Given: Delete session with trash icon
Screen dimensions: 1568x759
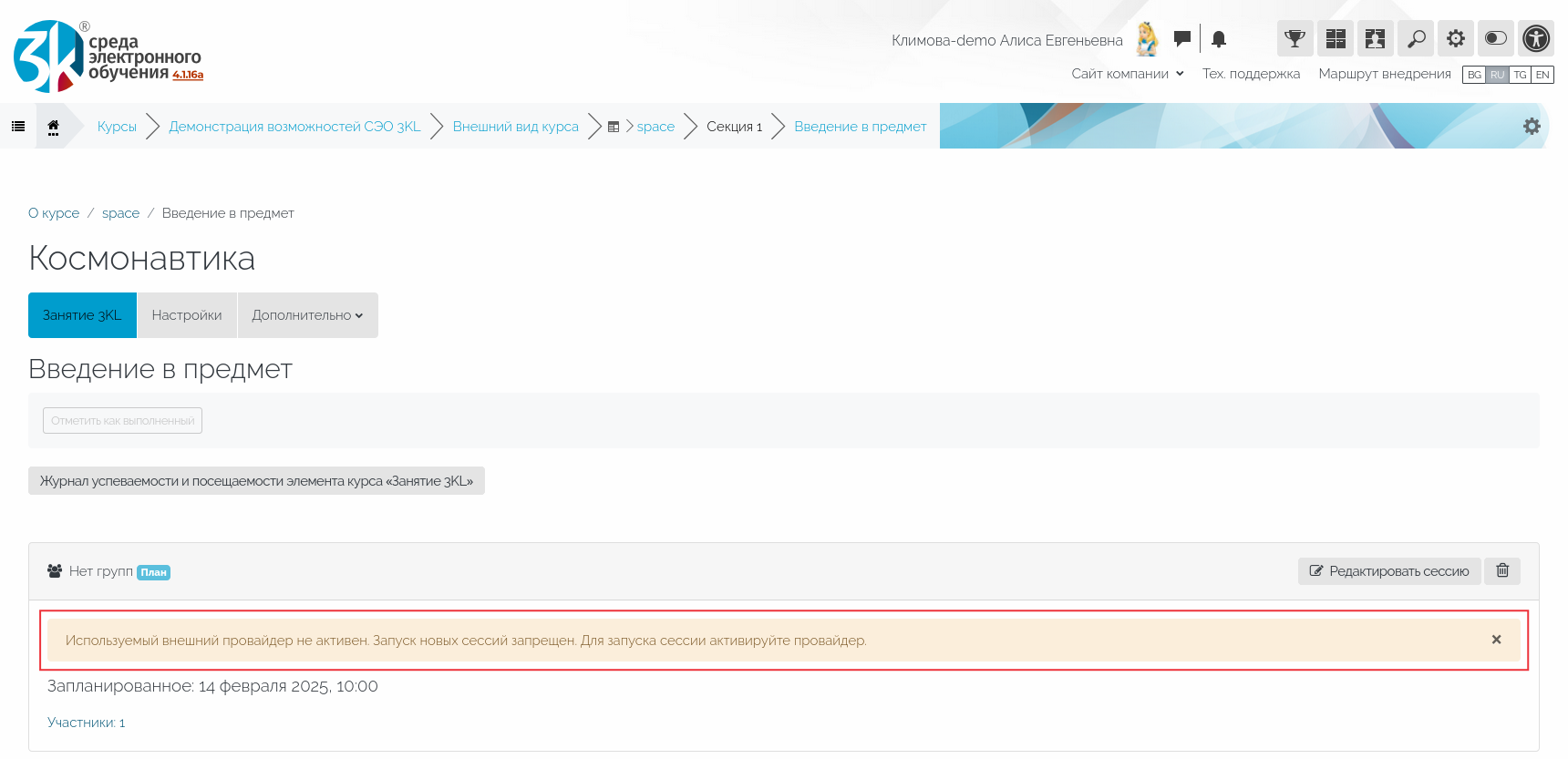Looking at the screenshot, I should tap(1502, 571).
